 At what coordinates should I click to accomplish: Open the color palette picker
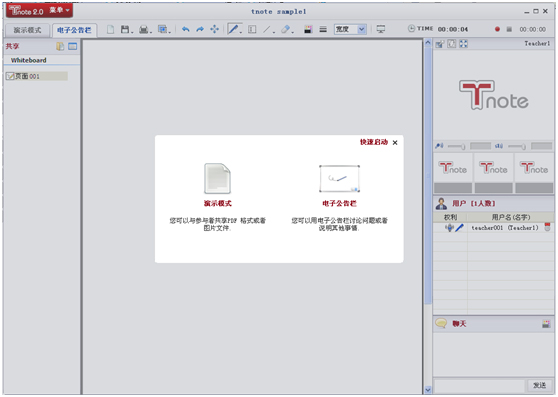[x=308, y=29]
